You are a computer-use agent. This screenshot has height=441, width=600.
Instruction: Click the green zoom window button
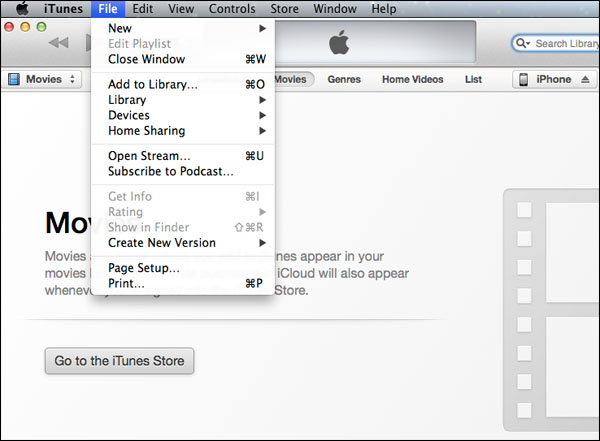41,27
